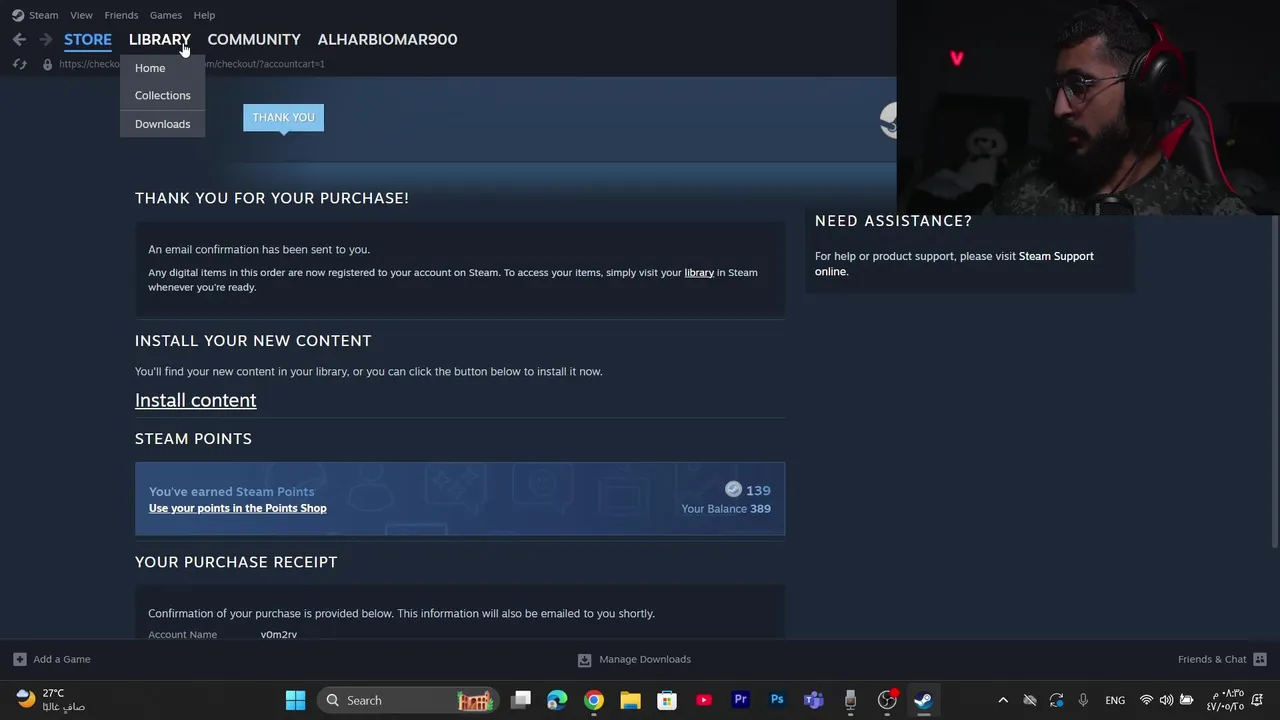Open the COMMUNITY tab
The height and width of the screenshot is (720, 1280).
pos(254,39)
